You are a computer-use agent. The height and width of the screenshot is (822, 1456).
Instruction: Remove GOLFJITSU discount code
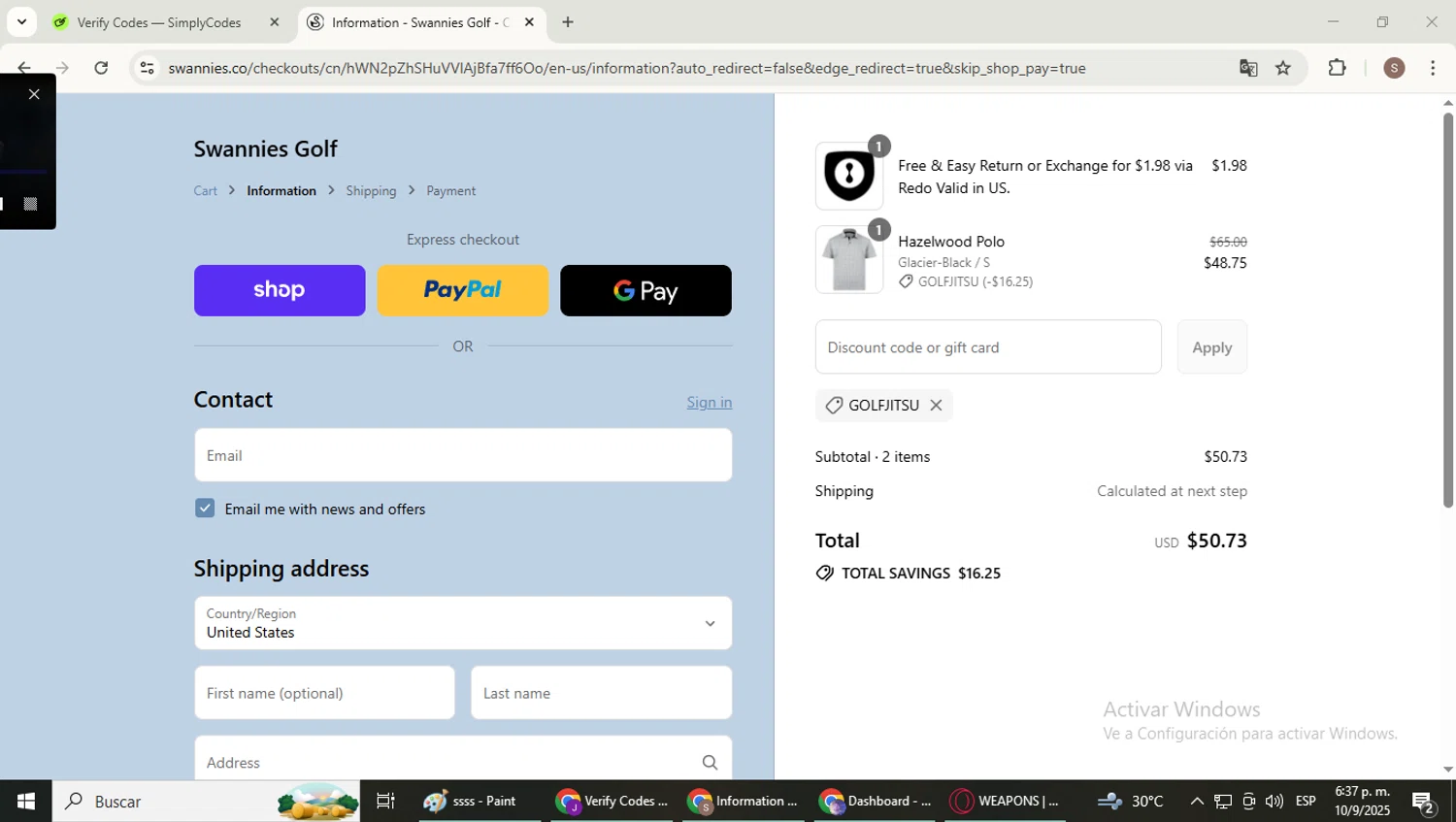point(936,406)
